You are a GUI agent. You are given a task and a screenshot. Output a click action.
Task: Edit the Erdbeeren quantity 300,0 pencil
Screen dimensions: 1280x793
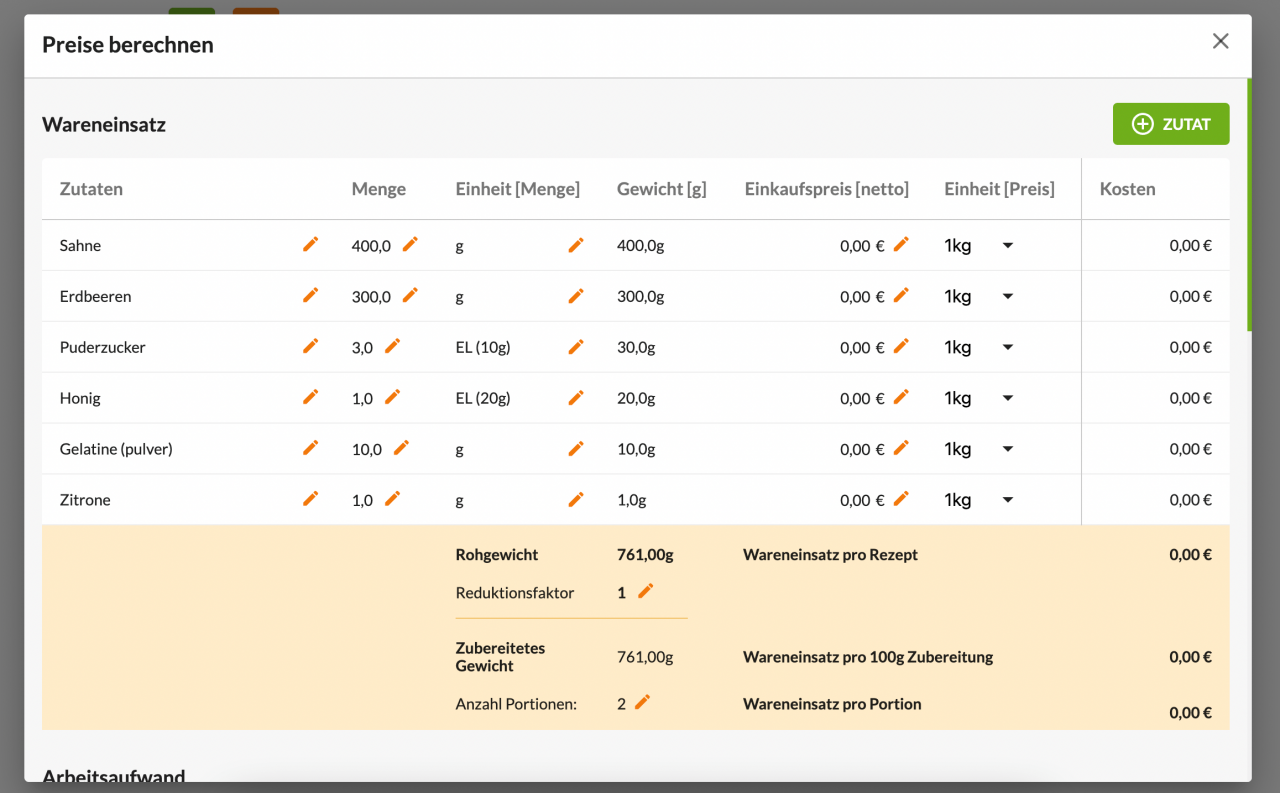pyautogui.click(x=410, y=295)
